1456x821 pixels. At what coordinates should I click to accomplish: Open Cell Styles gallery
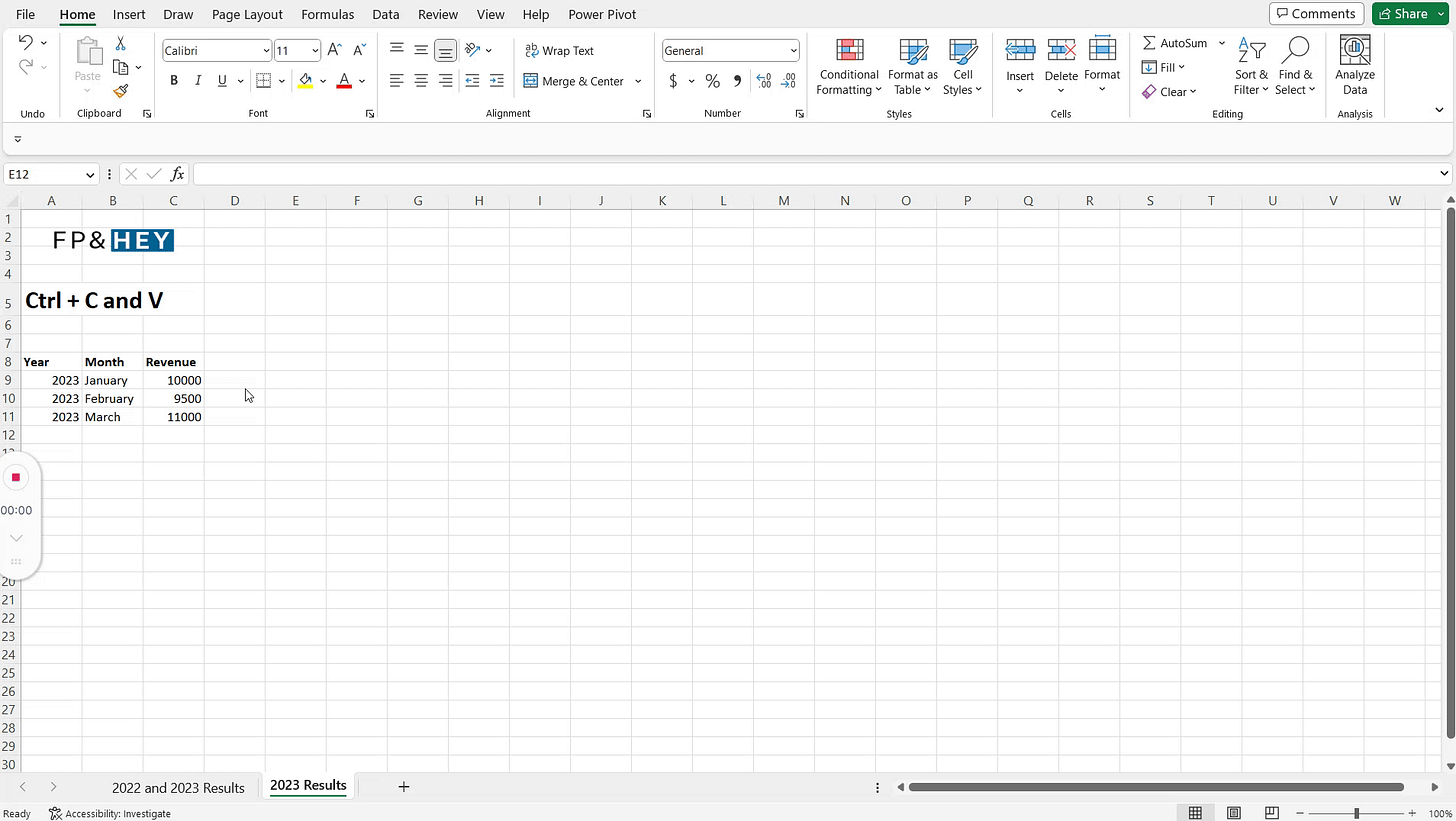tap(962, 67)
